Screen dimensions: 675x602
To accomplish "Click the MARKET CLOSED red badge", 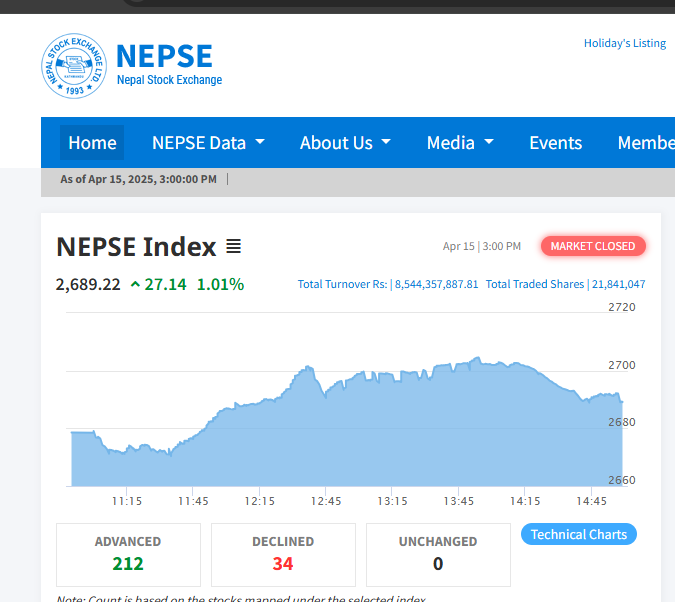I will click(x=593, y=246).
